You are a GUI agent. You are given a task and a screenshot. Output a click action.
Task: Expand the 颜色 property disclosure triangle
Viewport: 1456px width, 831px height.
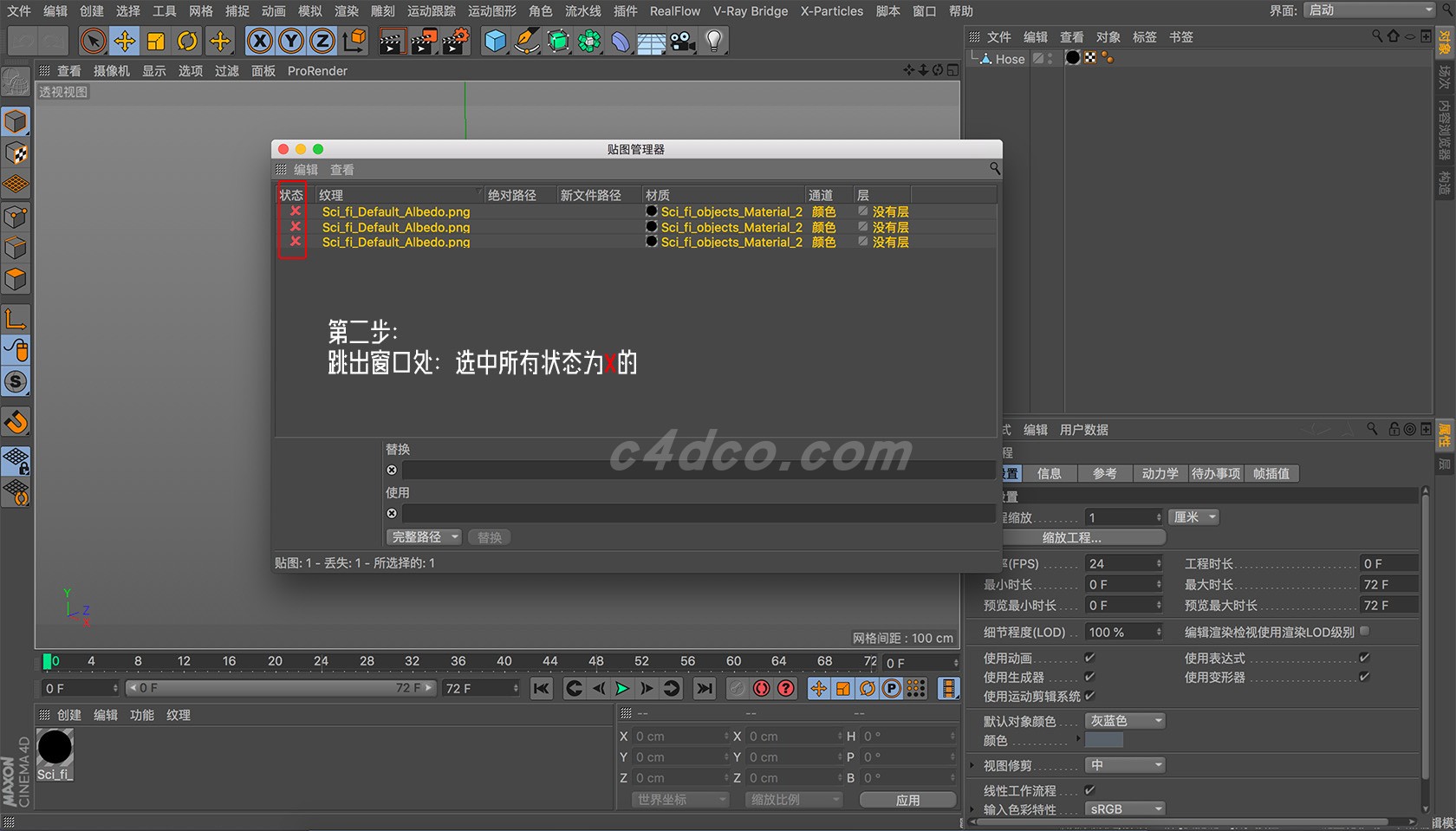(1078, 739)
